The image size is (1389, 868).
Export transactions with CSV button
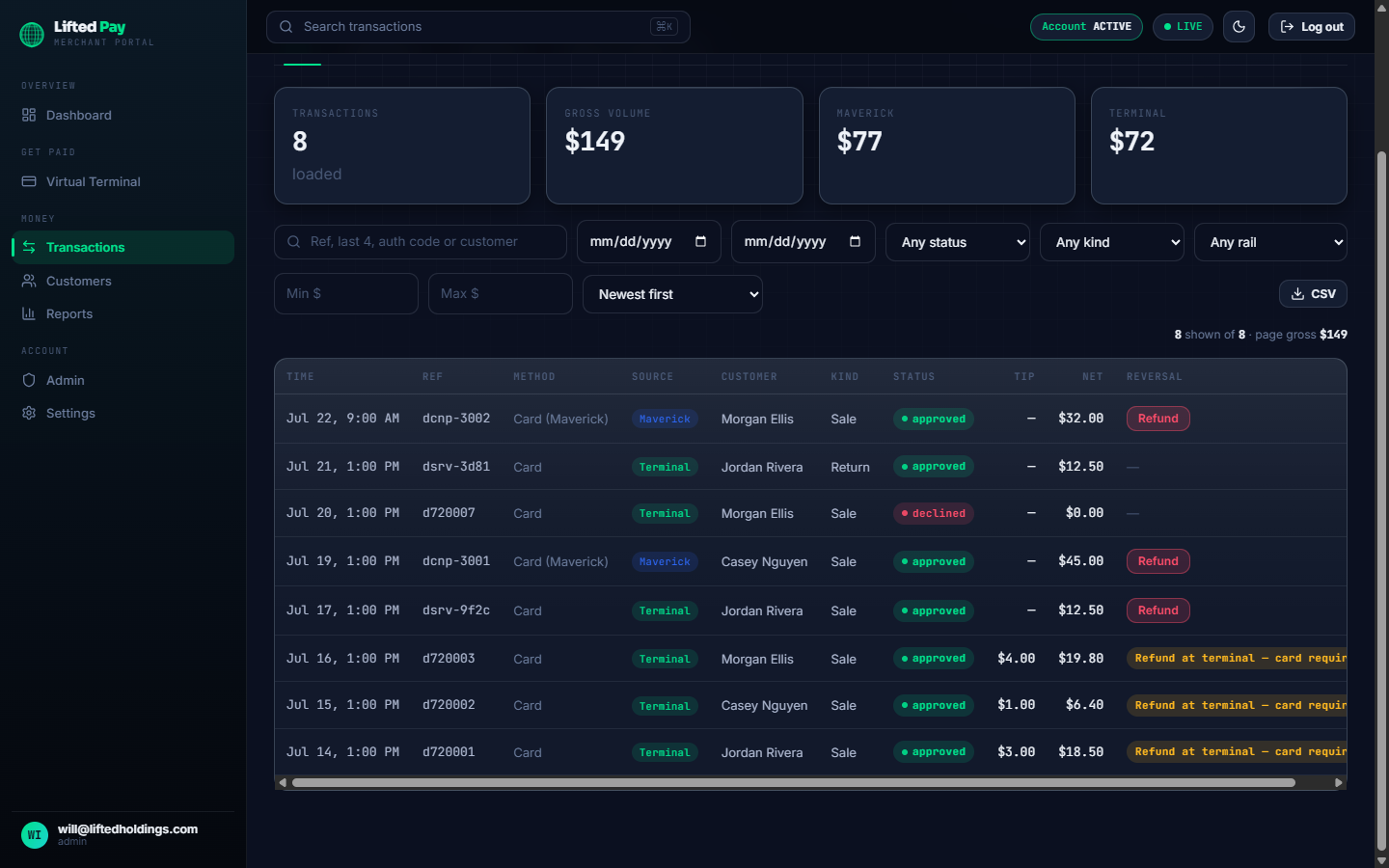(1313, 294)
